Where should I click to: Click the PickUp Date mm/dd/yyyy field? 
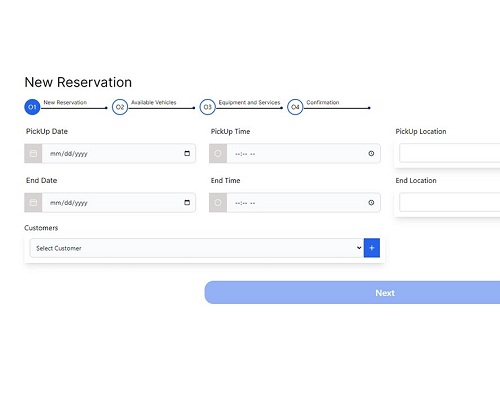click(x=119, y=153)
